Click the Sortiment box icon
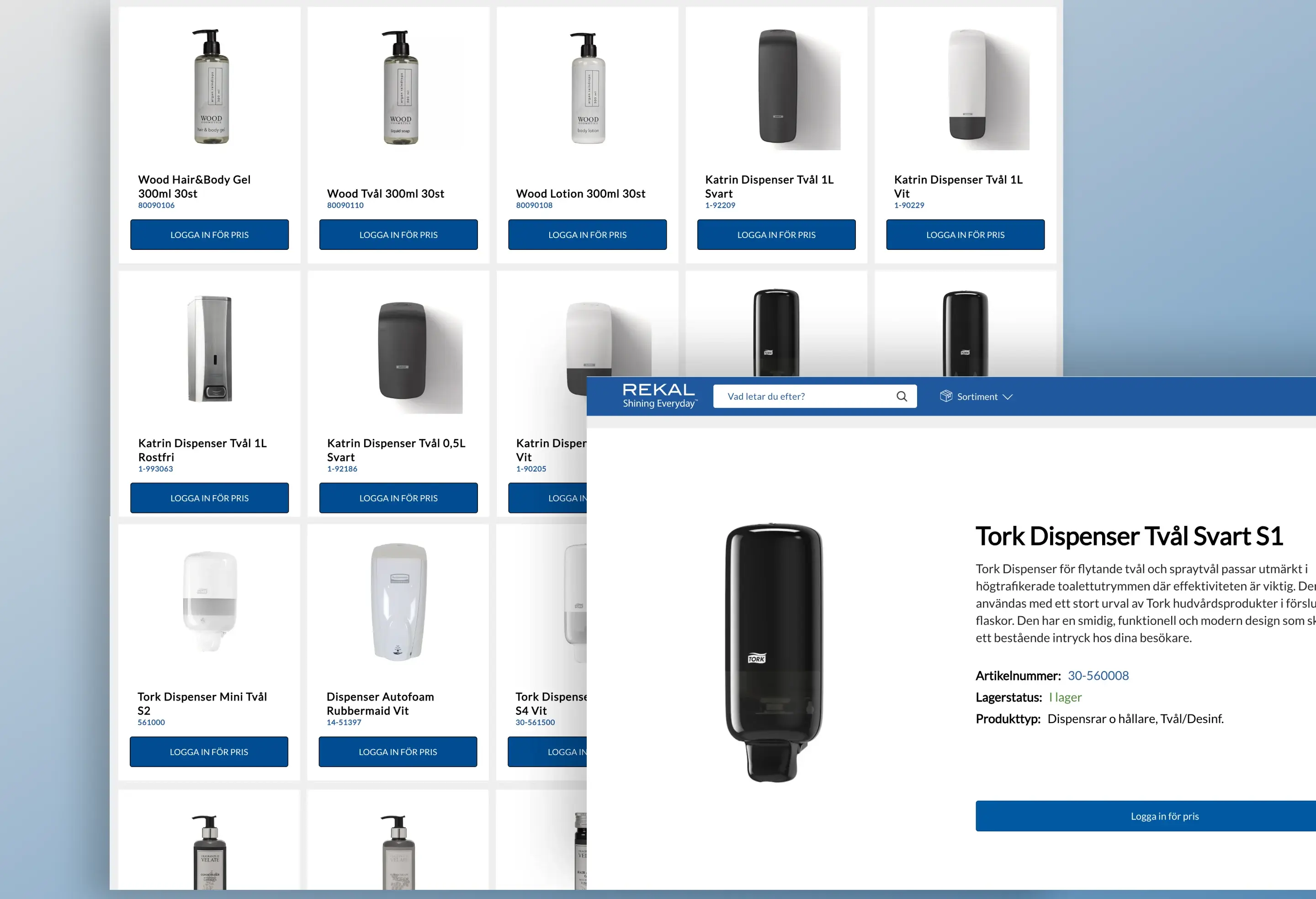Image resolution: width=1316 pixels, height=899 pixels. 946,397
